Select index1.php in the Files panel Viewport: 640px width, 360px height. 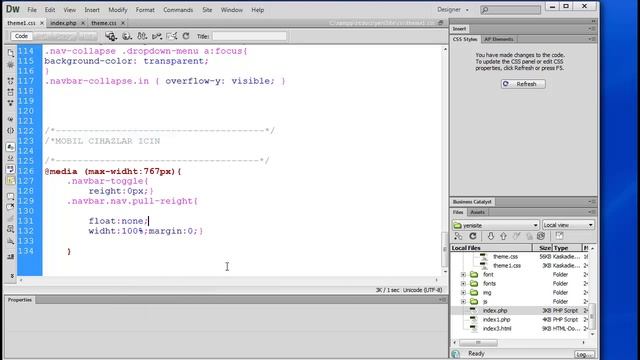[496, 320]
